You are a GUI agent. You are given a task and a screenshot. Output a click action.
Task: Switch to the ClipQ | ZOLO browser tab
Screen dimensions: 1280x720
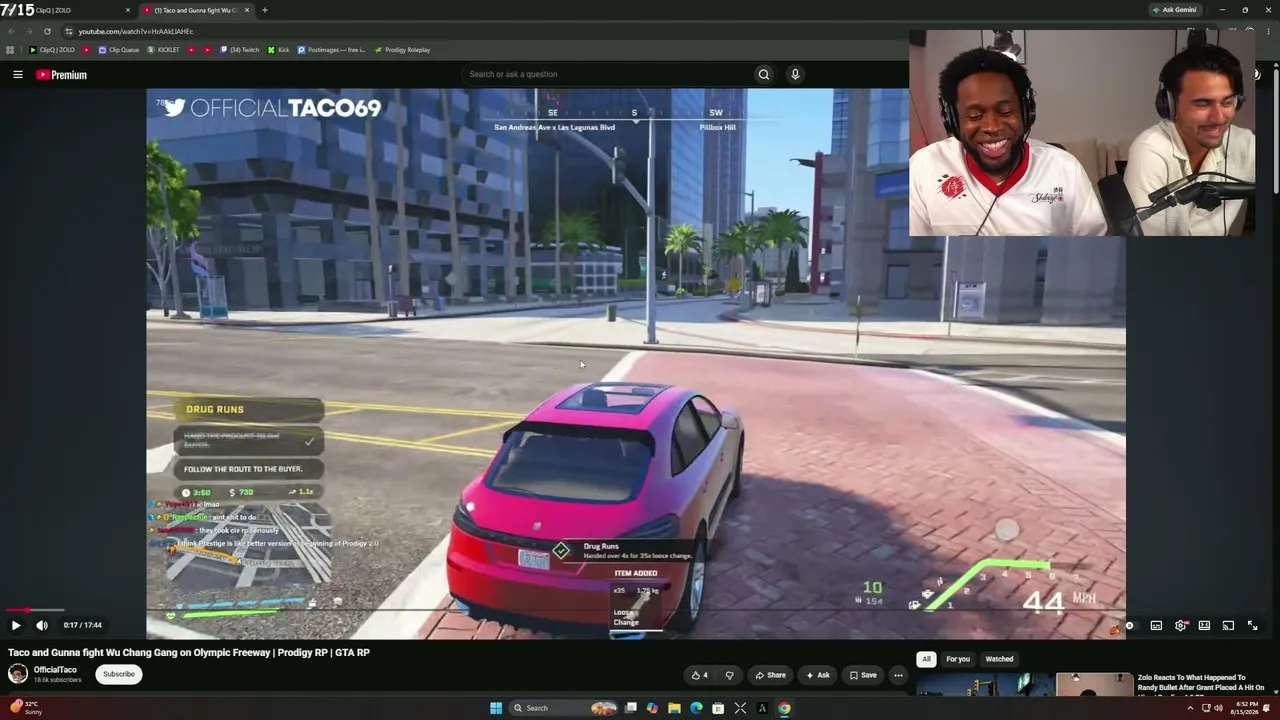click(x=66, y=10)
